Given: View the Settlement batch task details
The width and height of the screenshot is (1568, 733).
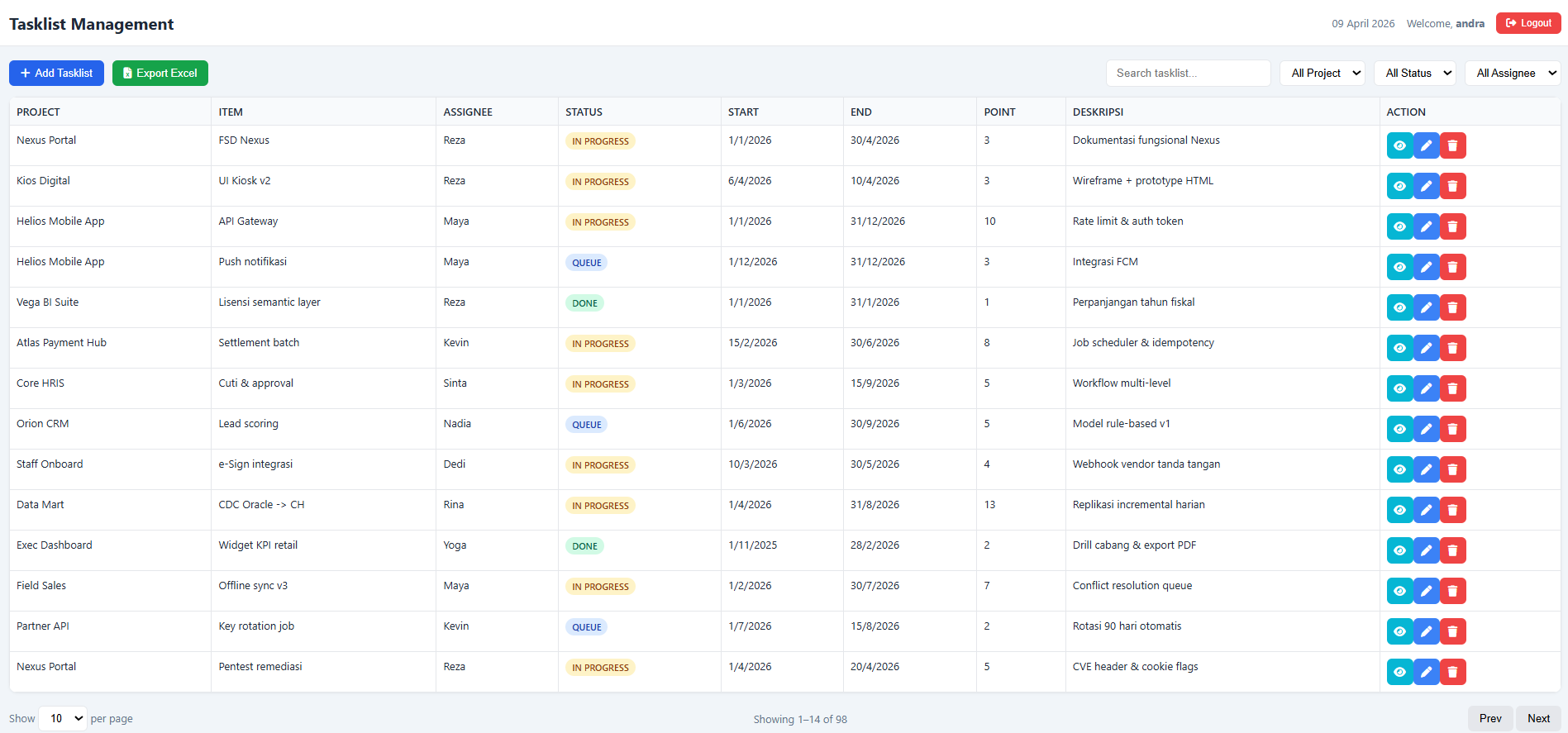Looking at the screenshot, I should 1399,348.
